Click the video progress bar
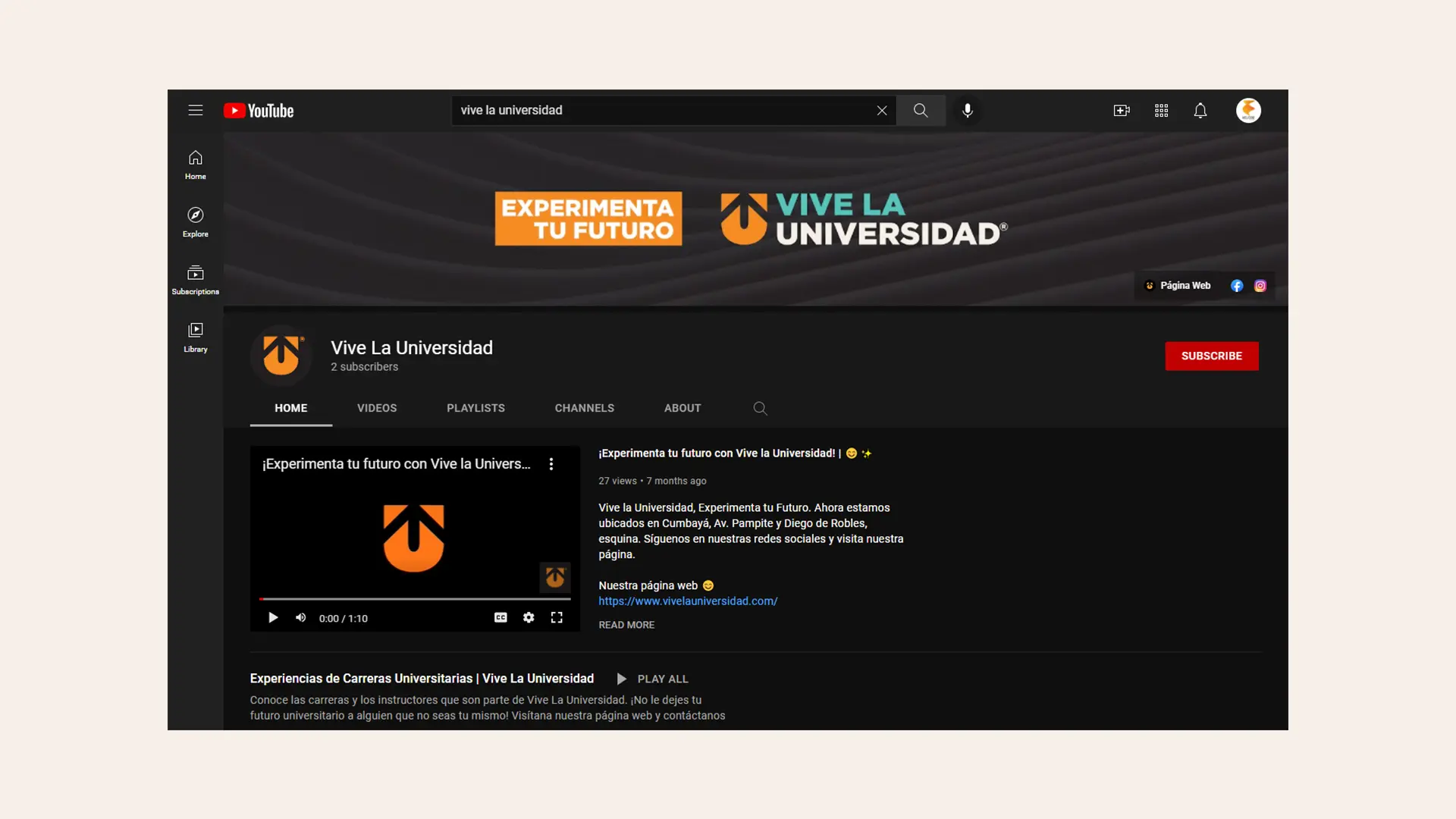 (x=415, y=599)
